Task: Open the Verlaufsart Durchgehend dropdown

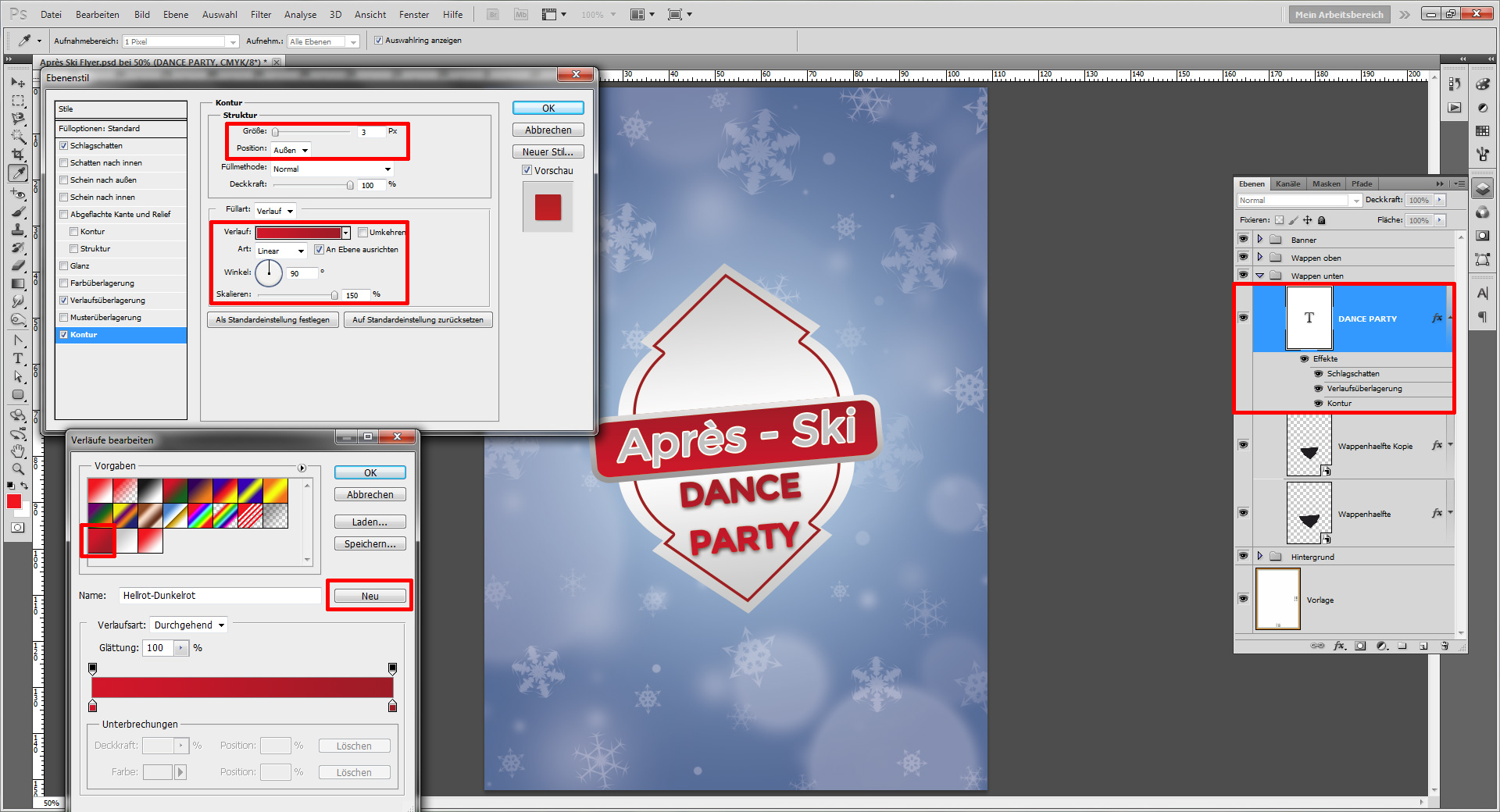Action: pyautogui.click(x=189, y=625)
